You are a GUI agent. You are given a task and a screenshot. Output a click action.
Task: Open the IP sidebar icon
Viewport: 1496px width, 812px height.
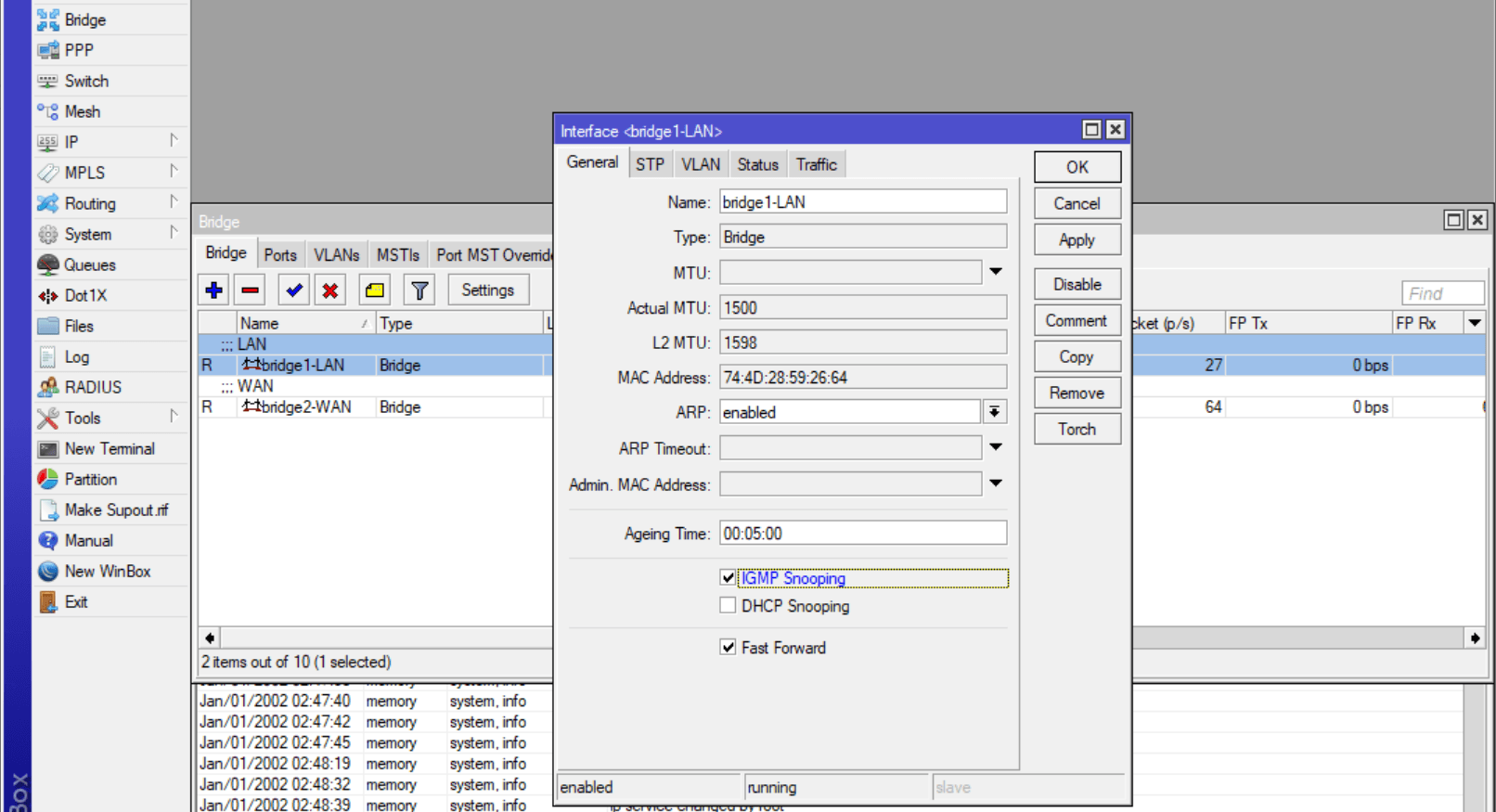[48, 142]
